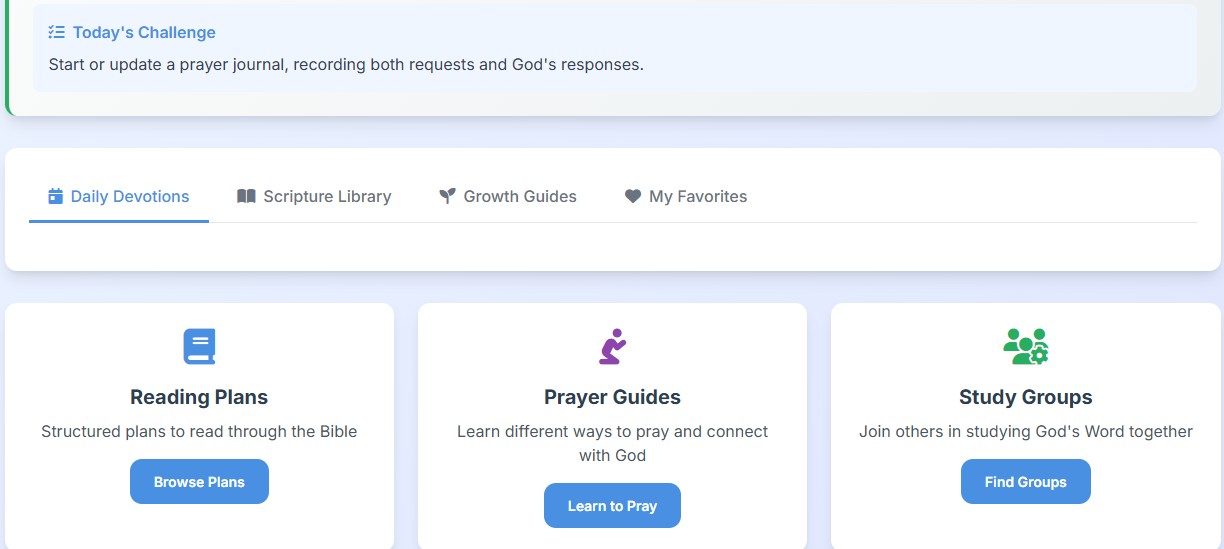Hit the Find Groups button
The width and height of the screenshot is (1224, 549).
click(x=1025, y=482)
